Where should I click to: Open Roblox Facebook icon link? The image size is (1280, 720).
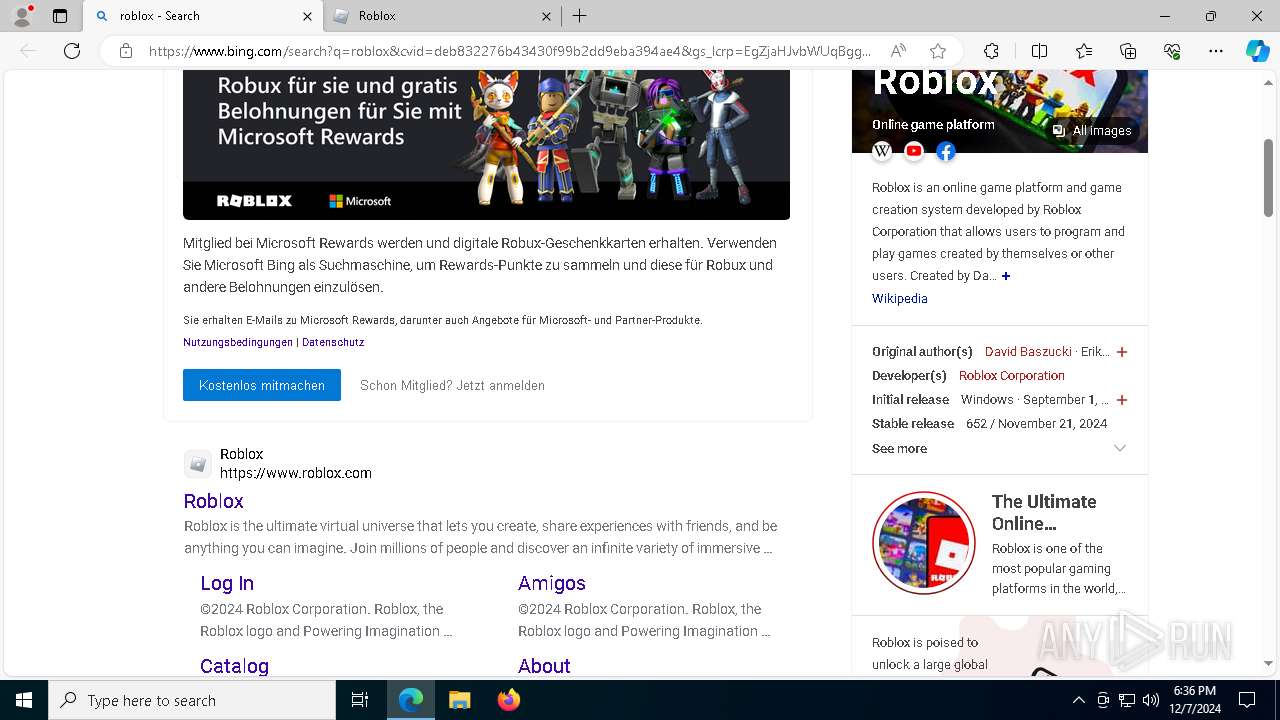(x=946, y=151)
